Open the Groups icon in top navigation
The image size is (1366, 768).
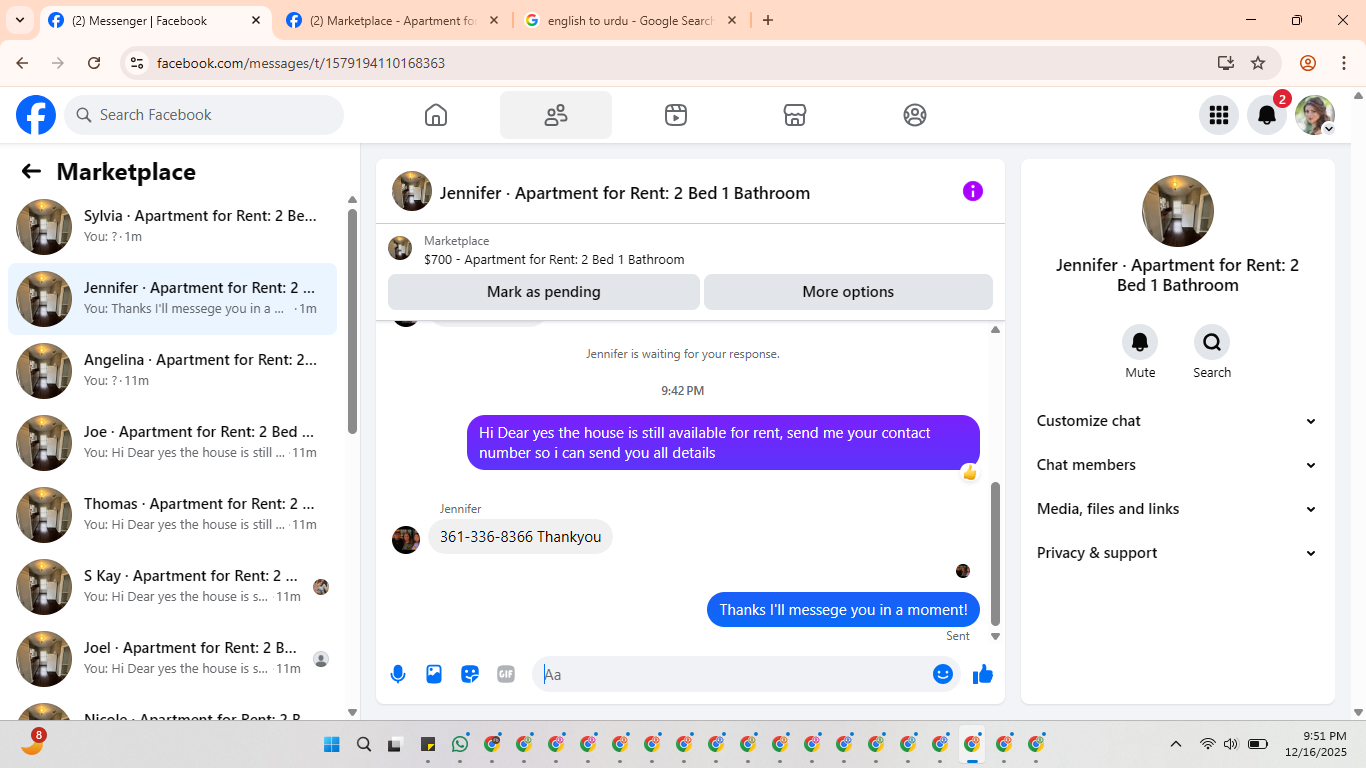[915, 115]
